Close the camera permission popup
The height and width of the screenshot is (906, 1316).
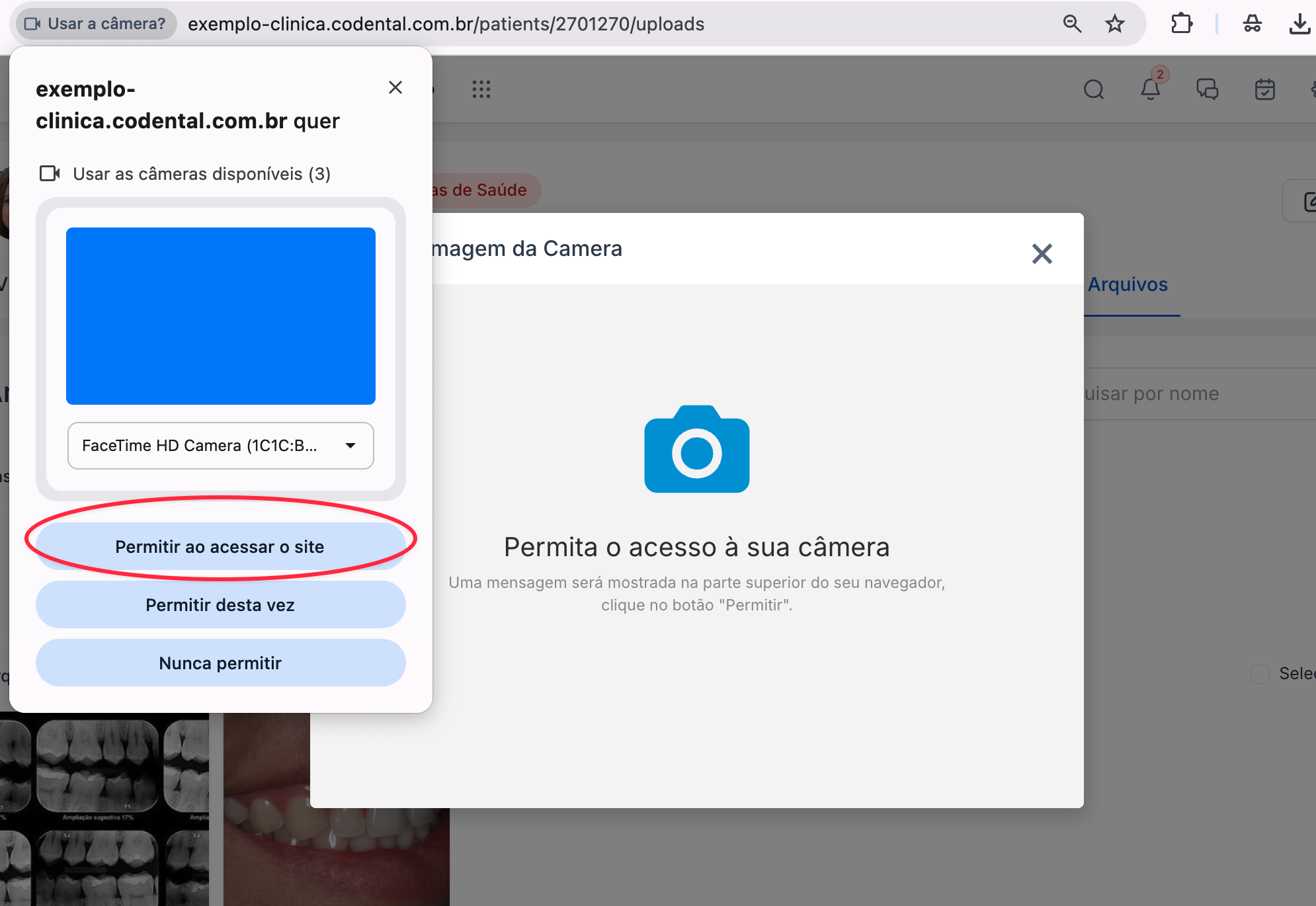tap(395, 87)
